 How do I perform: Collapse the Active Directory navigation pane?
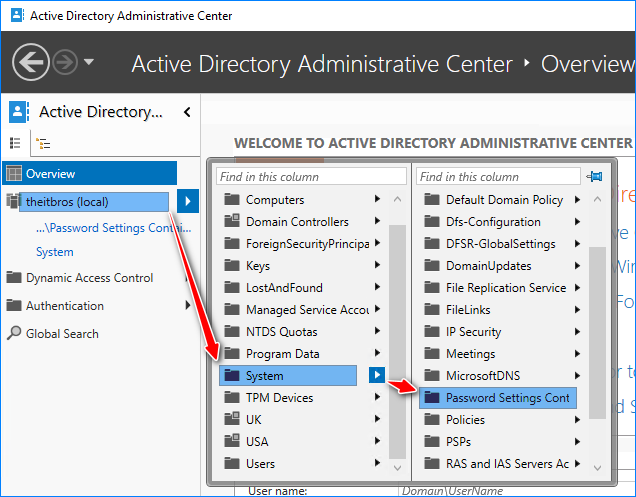click(x=186, y=112)
